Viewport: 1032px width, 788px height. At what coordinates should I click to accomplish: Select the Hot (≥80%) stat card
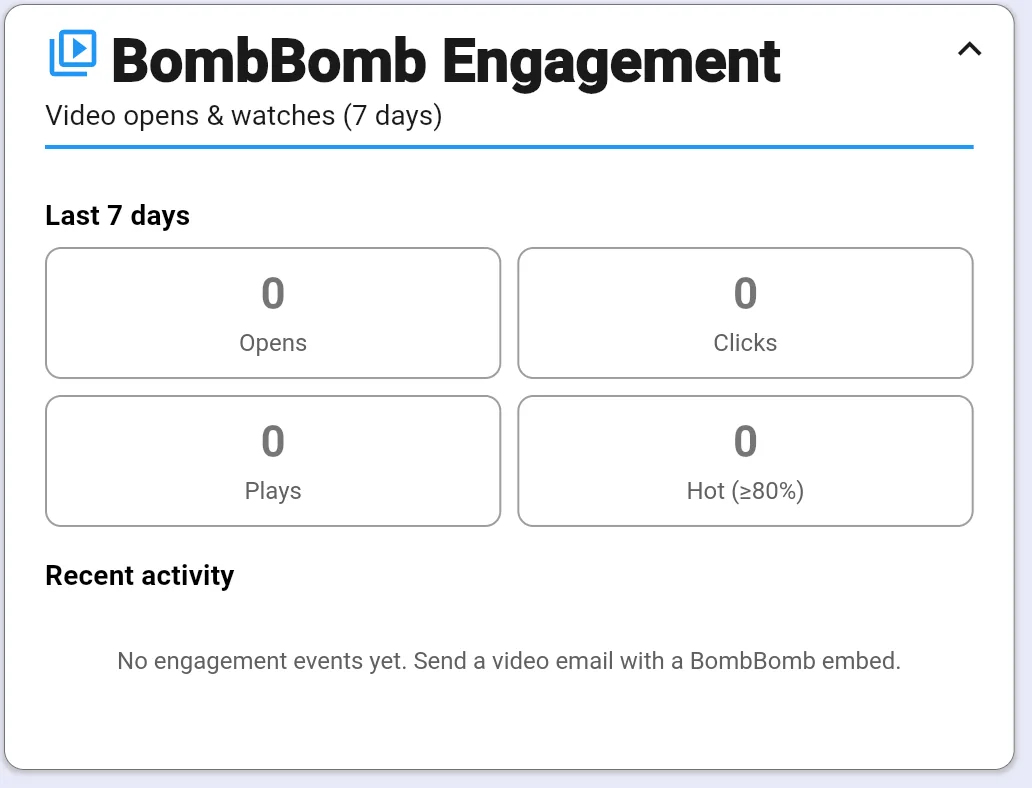click(x=745, y=461)
